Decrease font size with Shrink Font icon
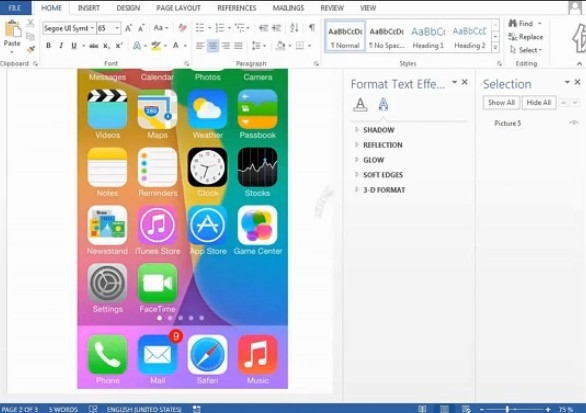 point(141,28)
